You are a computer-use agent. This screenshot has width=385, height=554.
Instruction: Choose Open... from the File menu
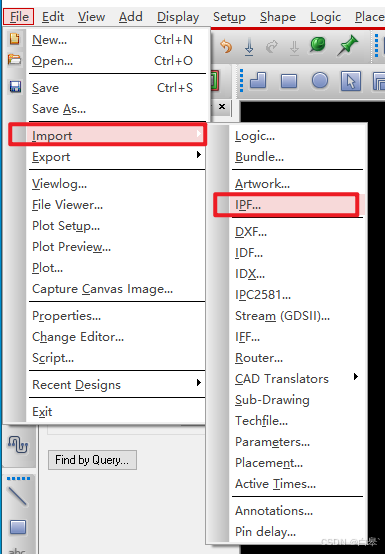(117, 61)
